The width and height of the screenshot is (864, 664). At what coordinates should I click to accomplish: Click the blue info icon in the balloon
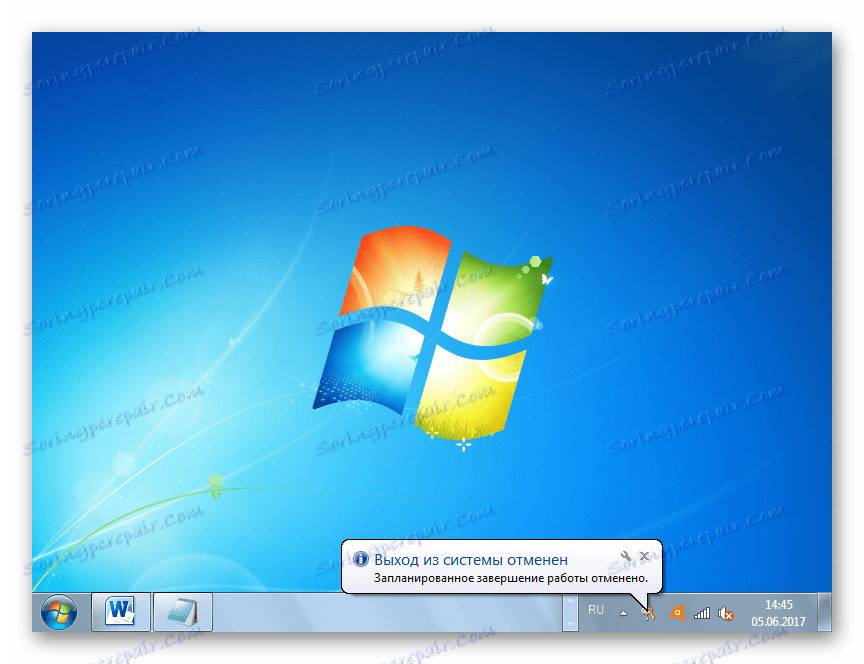[360, 559]
